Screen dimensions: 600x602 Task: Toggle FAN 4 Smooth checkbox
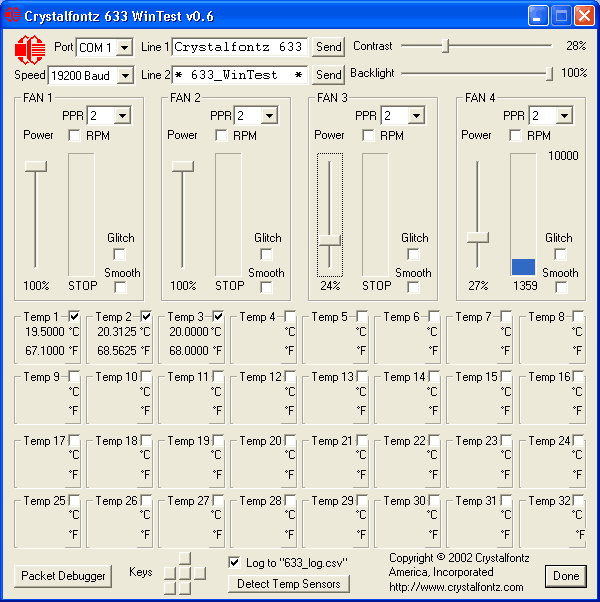(561, 287)
